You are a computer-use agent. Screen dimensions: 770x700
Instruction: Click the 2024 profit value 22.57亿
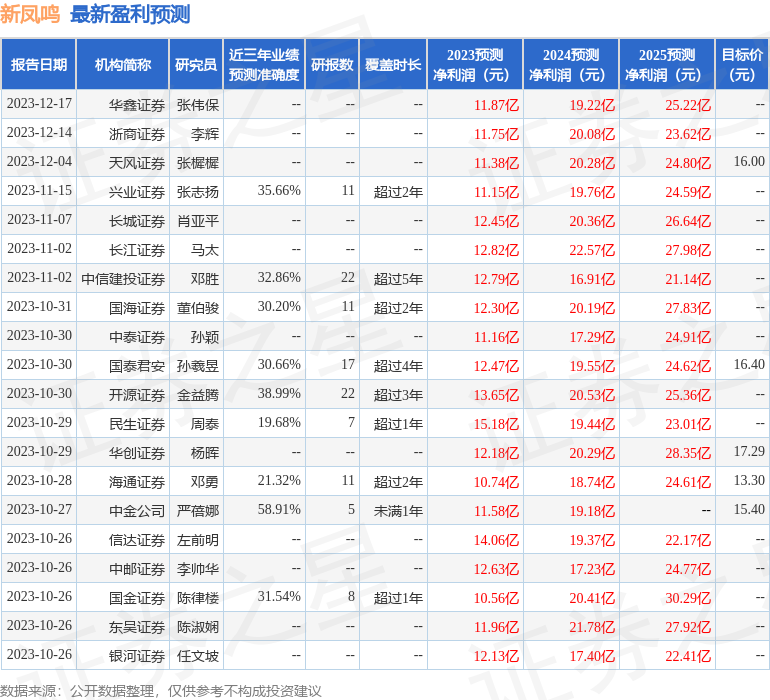coord(592,250)
